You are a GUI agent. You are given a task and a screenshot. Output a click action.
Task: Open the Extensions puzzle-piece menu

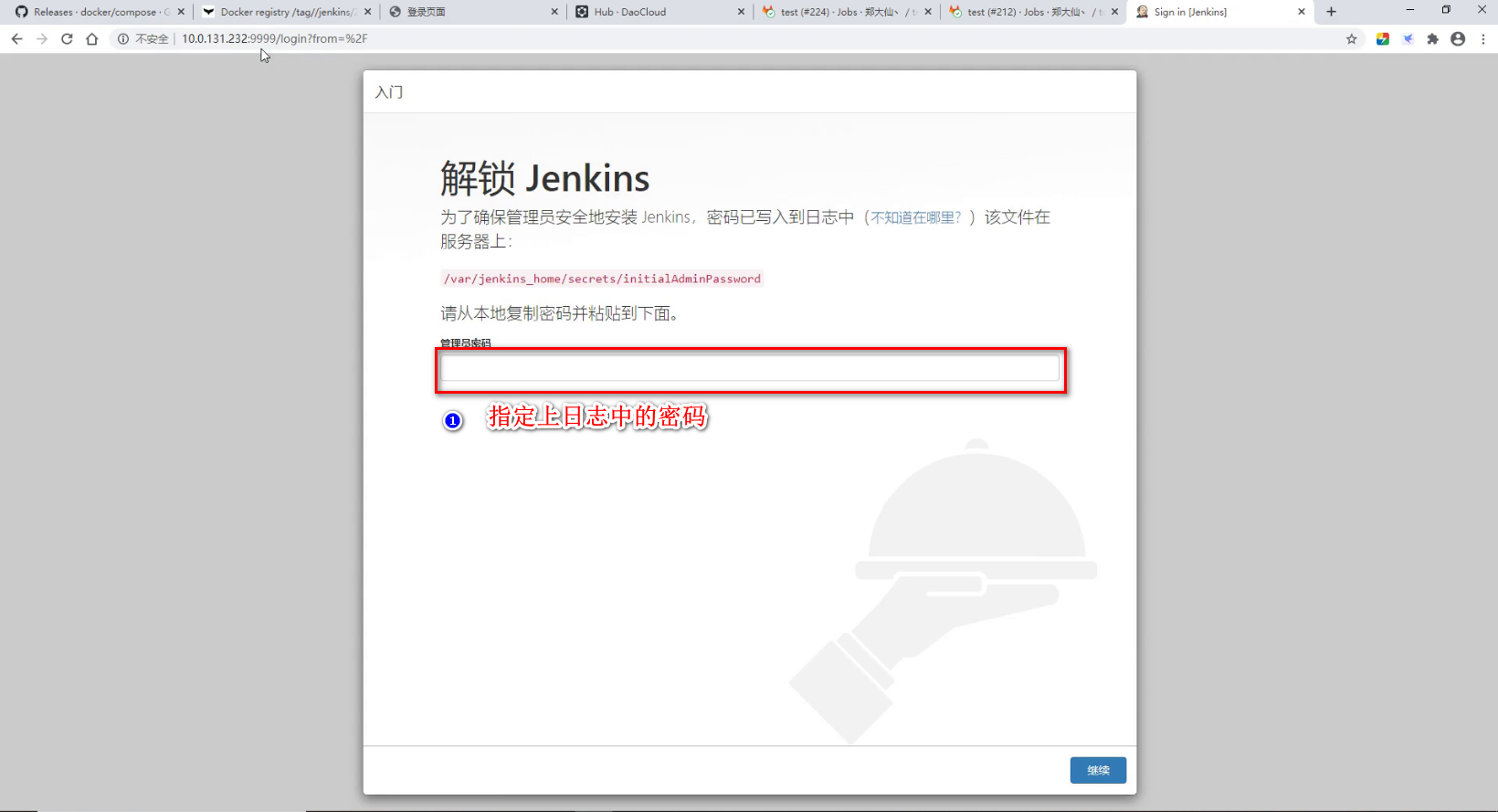tap(1432, 39)
